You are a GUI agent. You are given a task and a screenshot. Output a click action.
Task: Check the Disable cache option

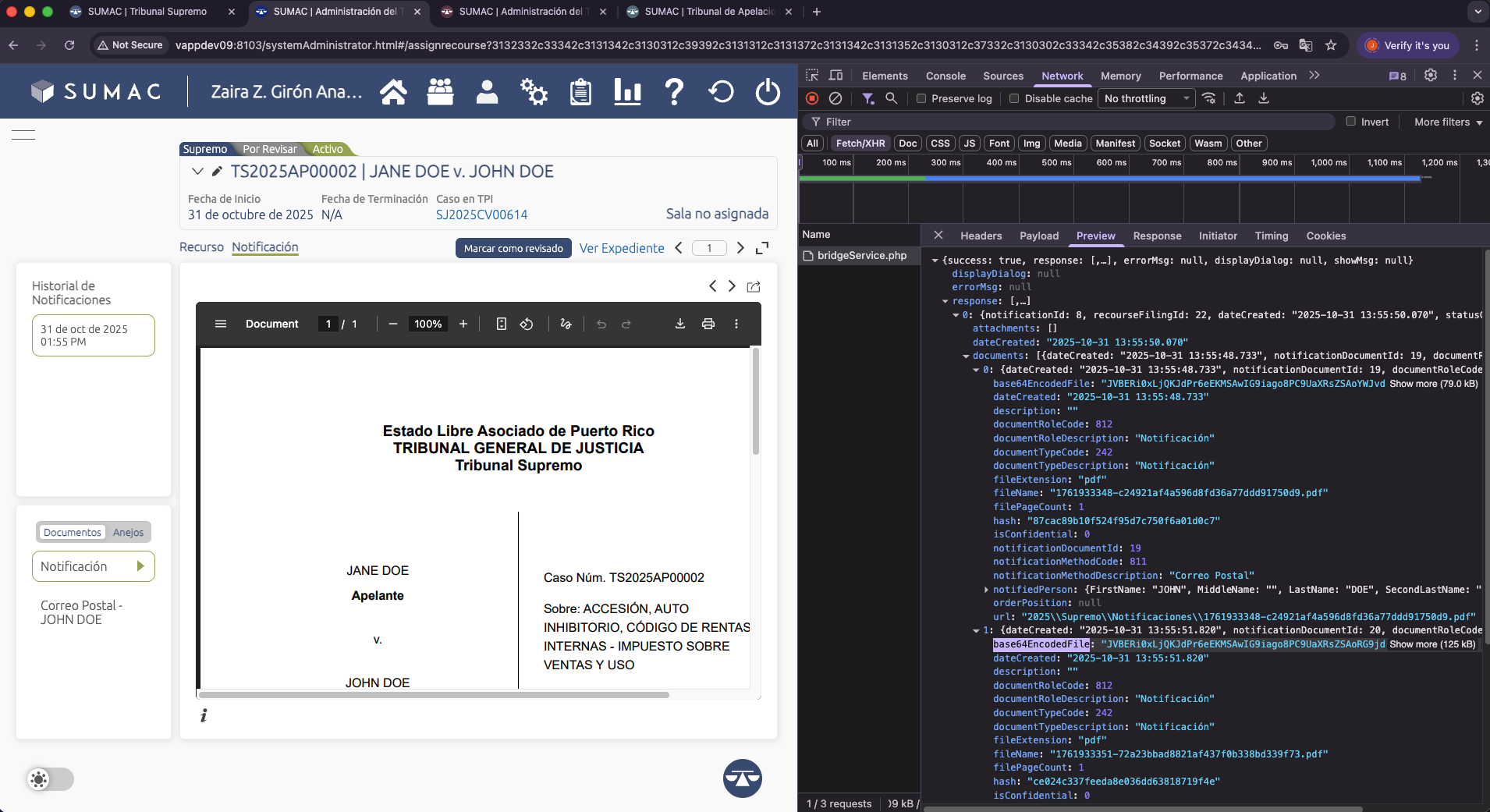pyautogui.click(x=1014, y=98)
